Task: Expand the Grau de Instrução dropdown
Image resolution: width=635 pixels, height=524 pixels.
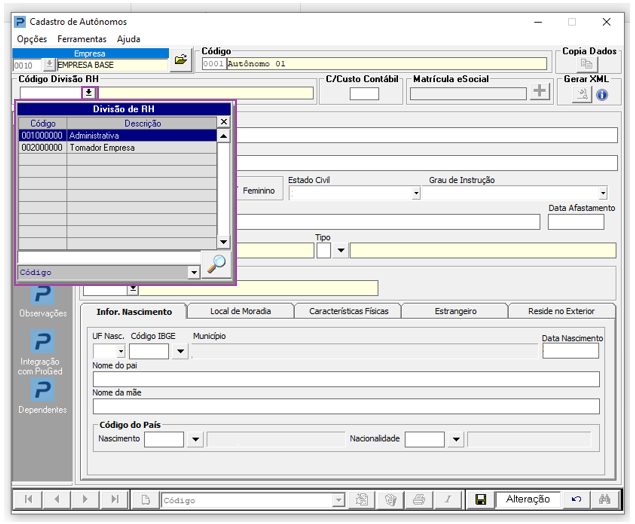Action: tap(602, 193)
